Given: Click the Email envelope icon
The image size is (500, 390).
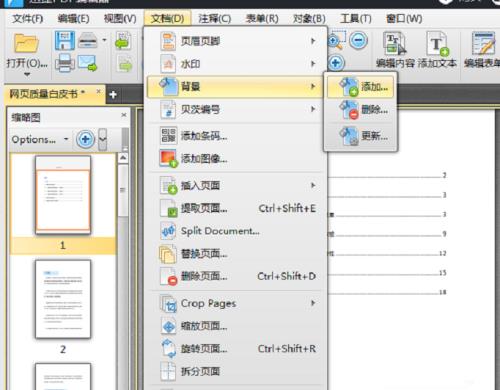Looking at the screenshot, I should [88, 63].
